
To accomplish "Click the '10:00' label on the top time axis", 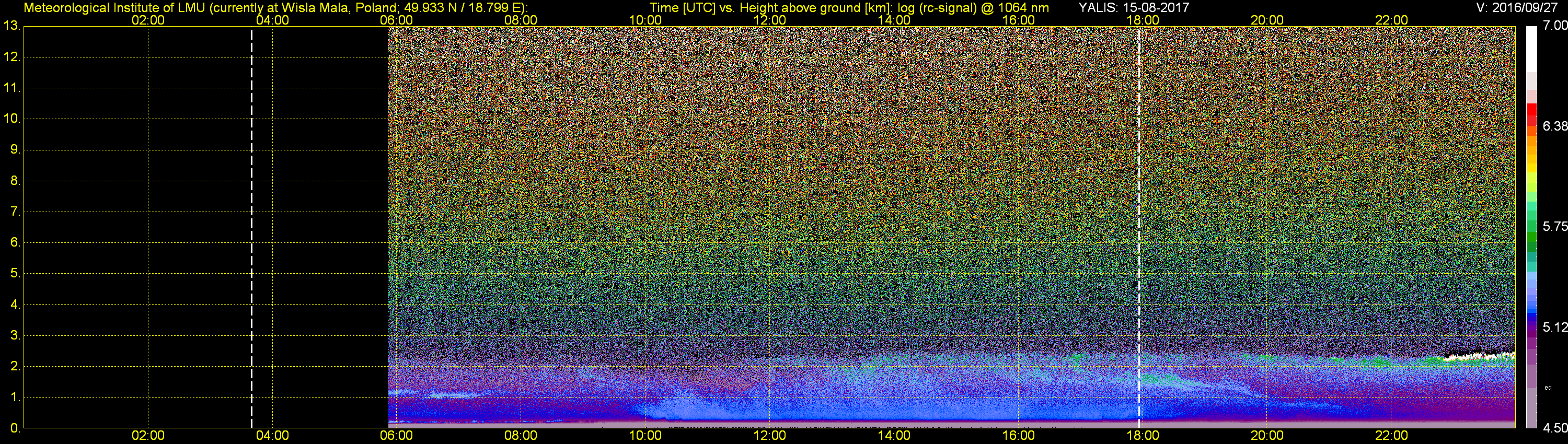I will 645,20.
